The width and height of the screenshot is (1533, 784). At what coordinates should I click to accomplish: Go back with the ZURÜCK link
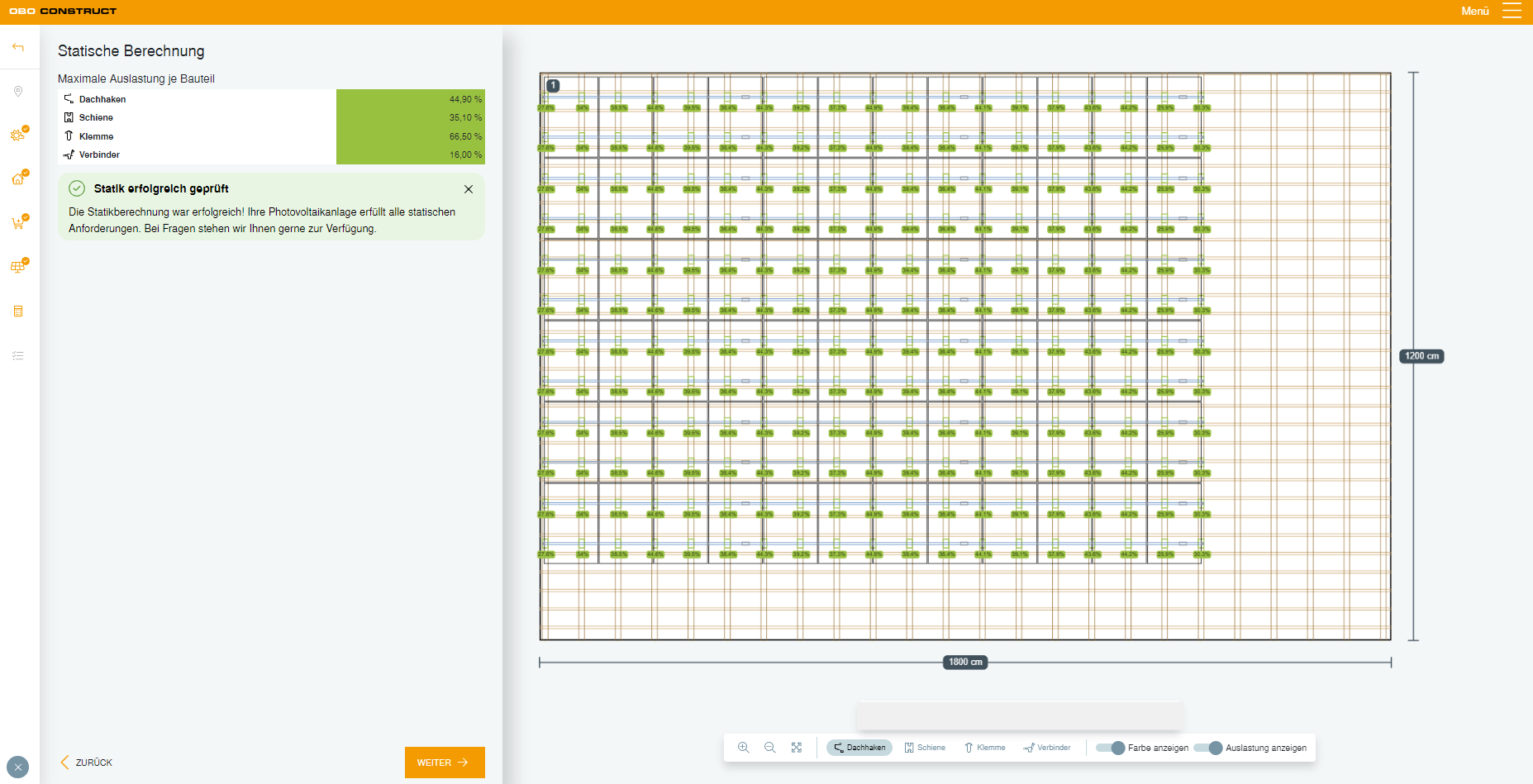[x=87, y=763]
